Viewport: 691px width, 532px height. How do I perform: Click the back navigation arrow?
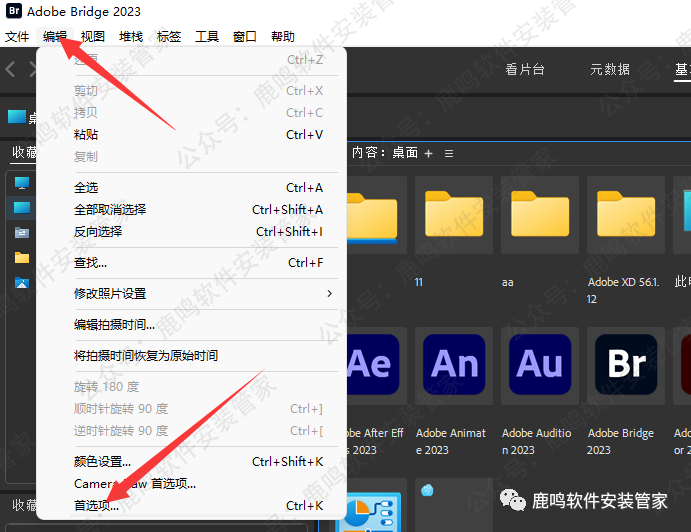coord(11,70)
